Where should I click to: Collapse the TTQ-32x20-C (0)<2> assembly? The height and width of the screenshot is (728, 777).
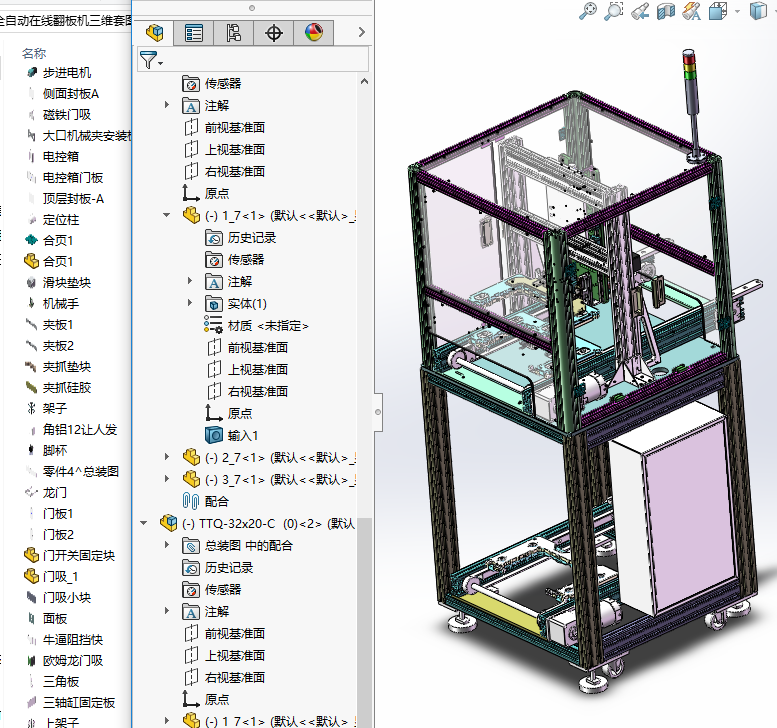pos(144,523)
